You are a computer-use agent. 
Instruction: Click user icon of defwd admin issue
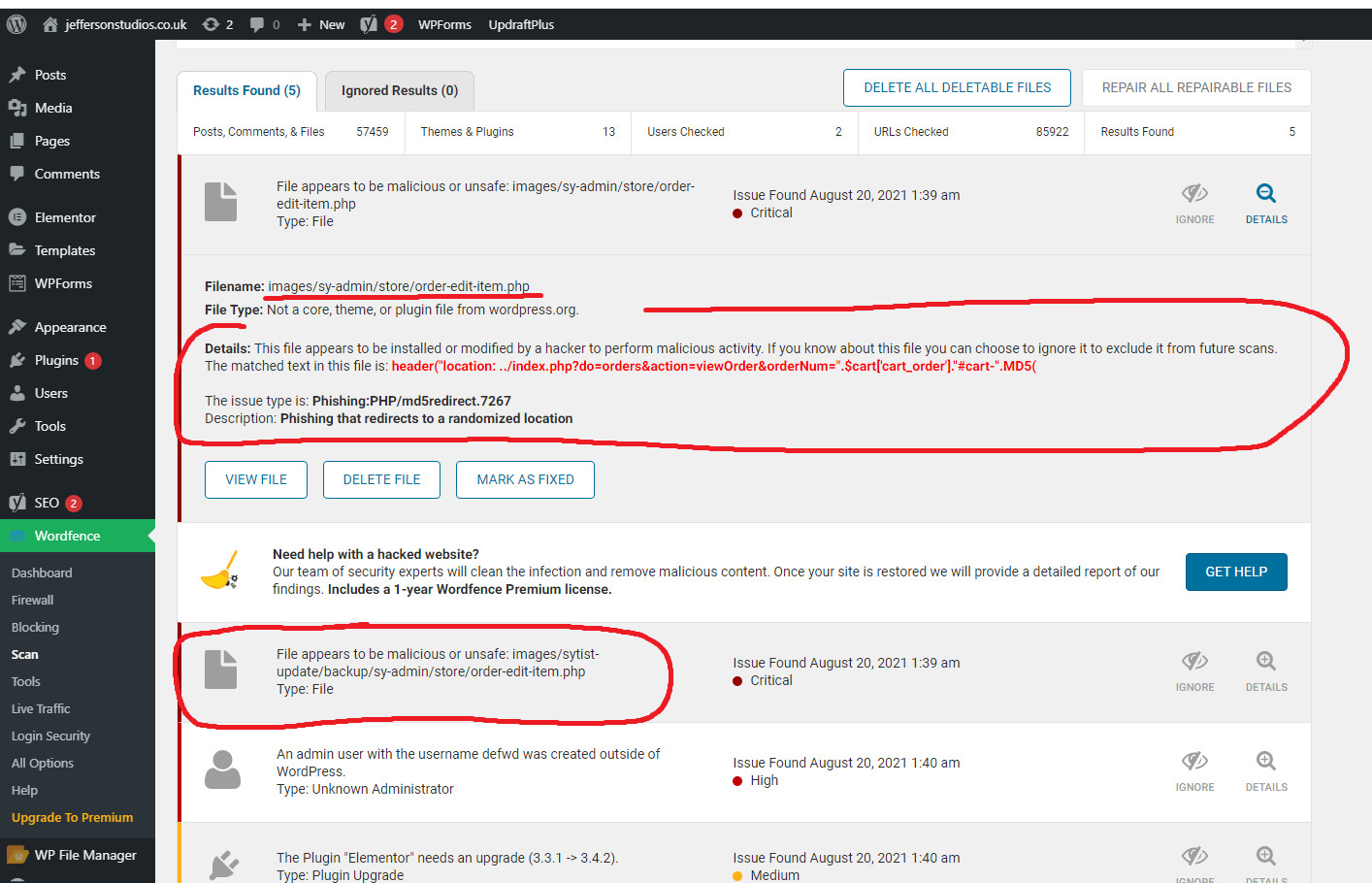[222, 769]
